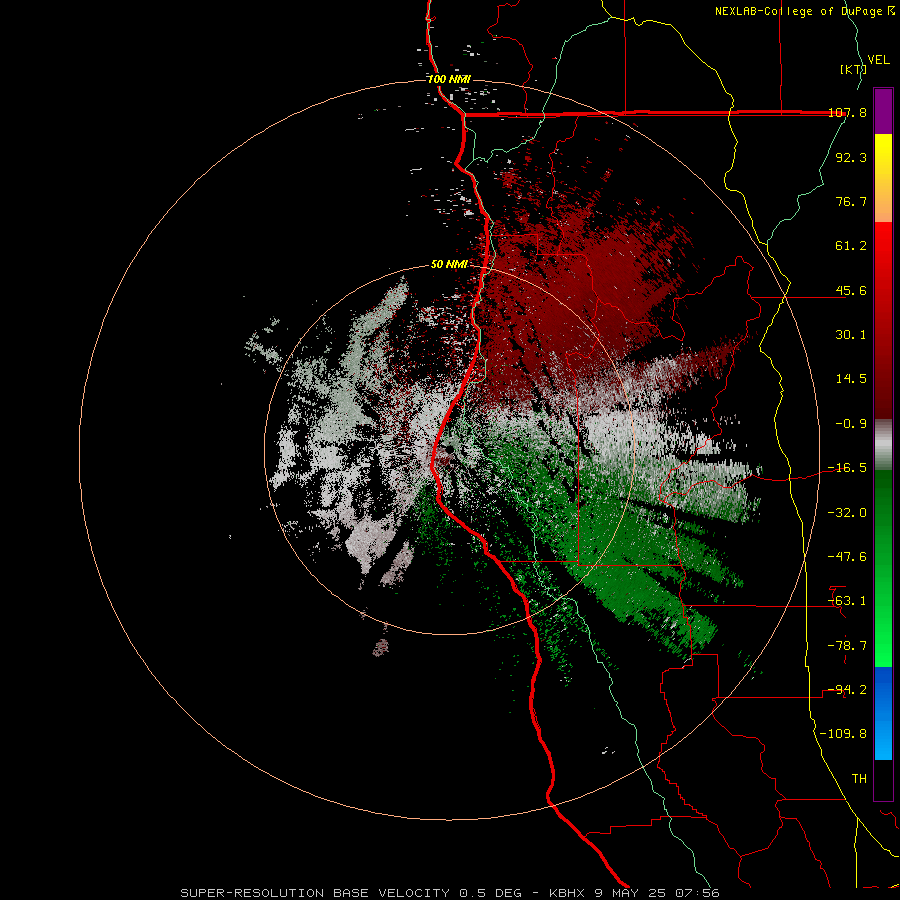Select the TH label on the scale
Screen dimensions: 900x900
tap(859, 778)
